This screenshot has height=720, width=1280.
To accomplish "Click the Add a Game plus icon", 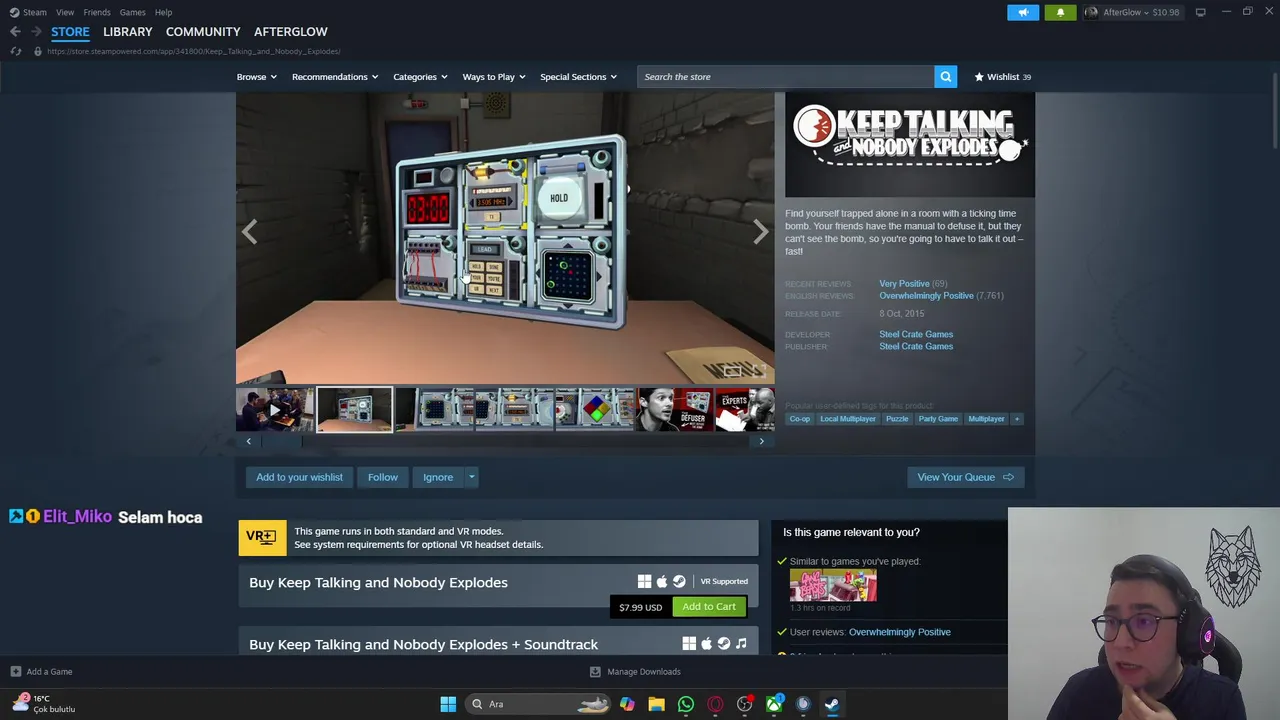I will pyautogui.click(x=15, y=672).
